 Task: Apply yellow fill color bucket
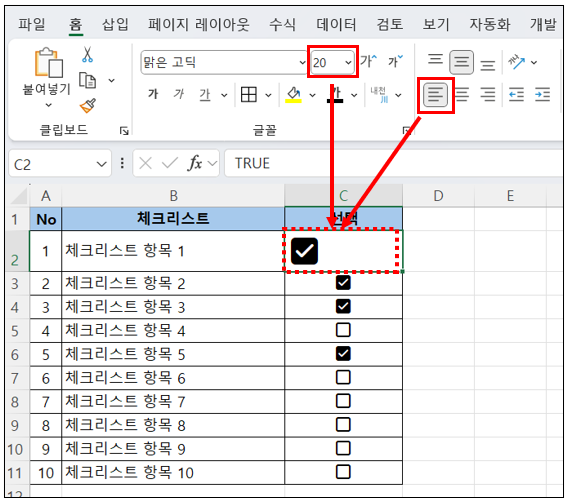(294, 95)
